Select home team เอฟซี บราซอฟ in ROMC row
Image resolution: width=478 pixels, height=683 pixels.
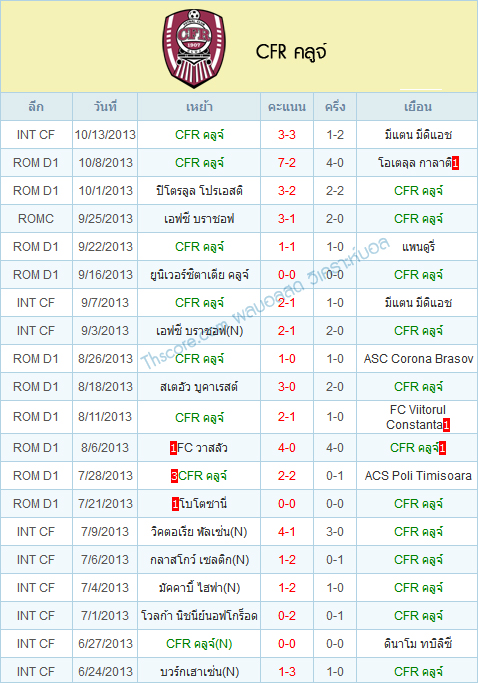pyautogui.click(x=199, y=219)
